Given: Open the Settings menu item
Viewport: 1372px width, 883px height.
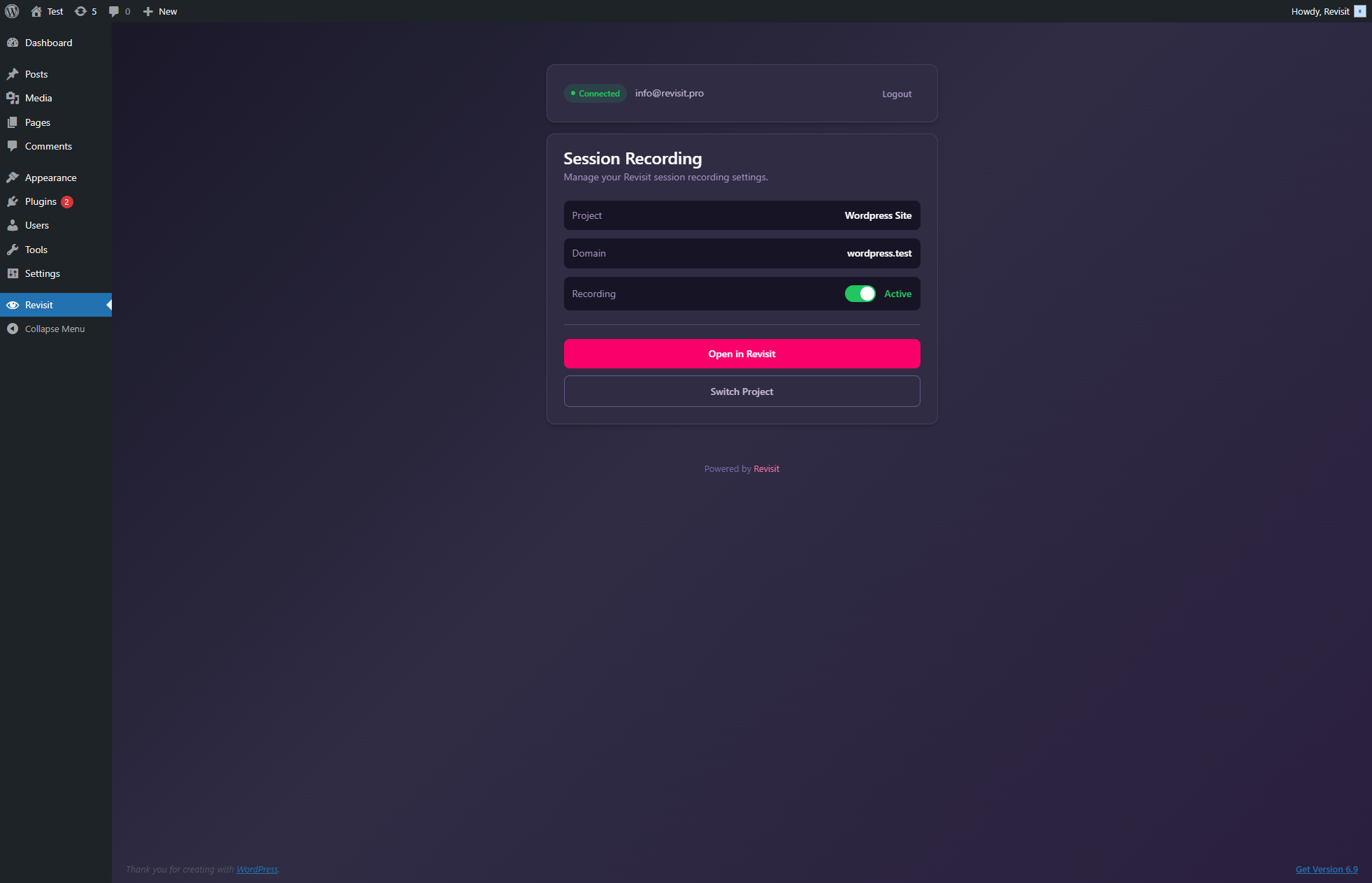Looking at the screenshot, I should coord(13,273).
